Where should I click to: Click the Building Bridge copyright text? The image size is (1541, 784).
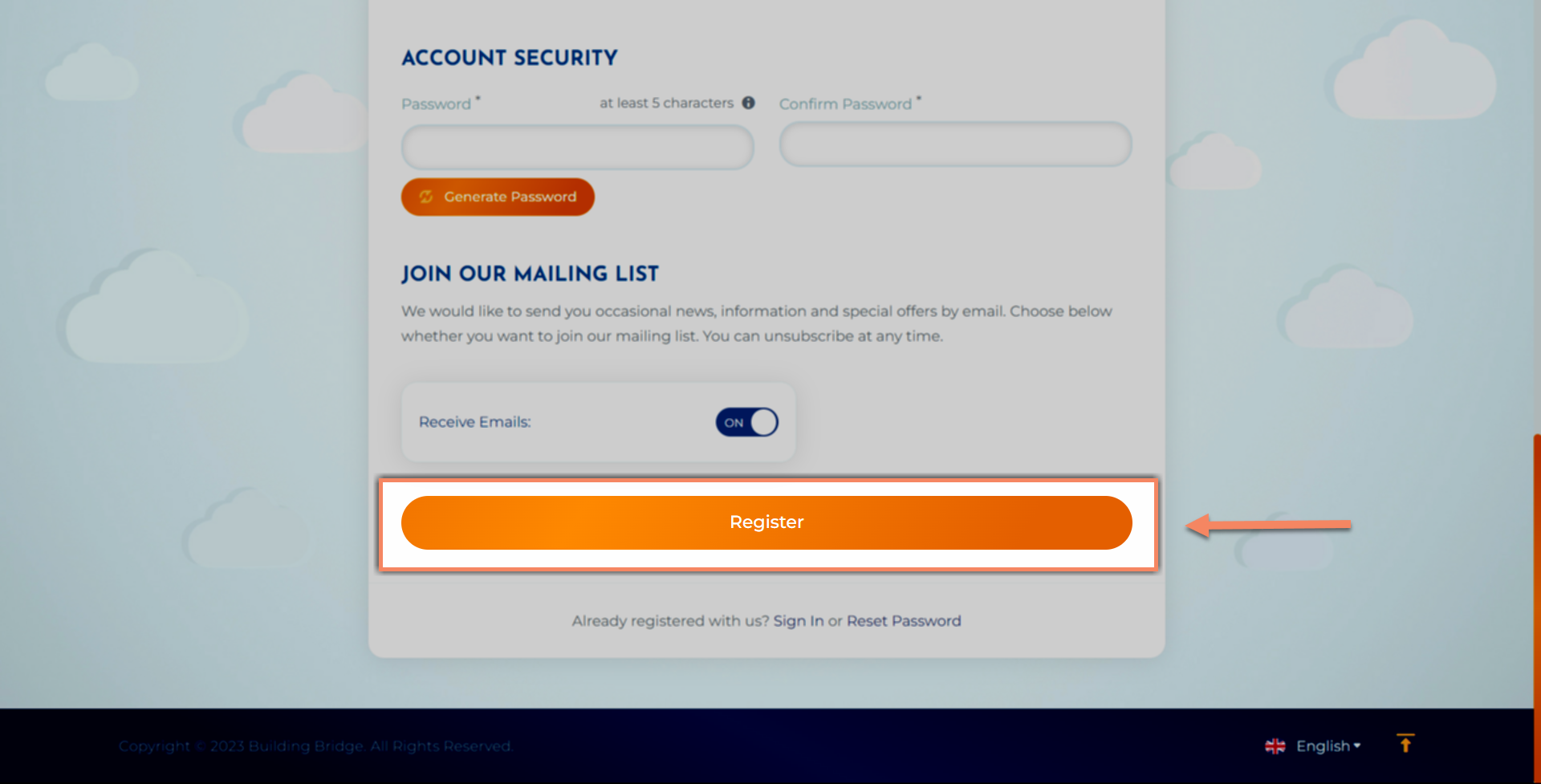[315, 746]
